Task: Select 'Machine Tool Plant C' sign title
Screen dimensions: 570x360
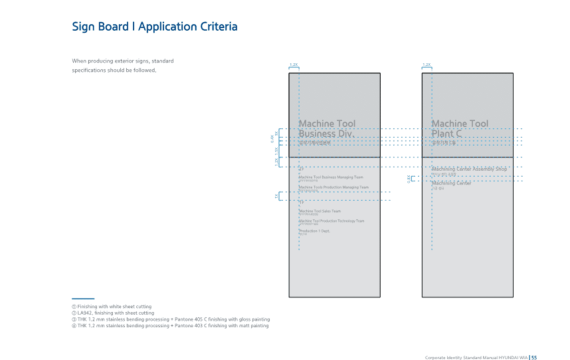Action: tap(459, 129)
